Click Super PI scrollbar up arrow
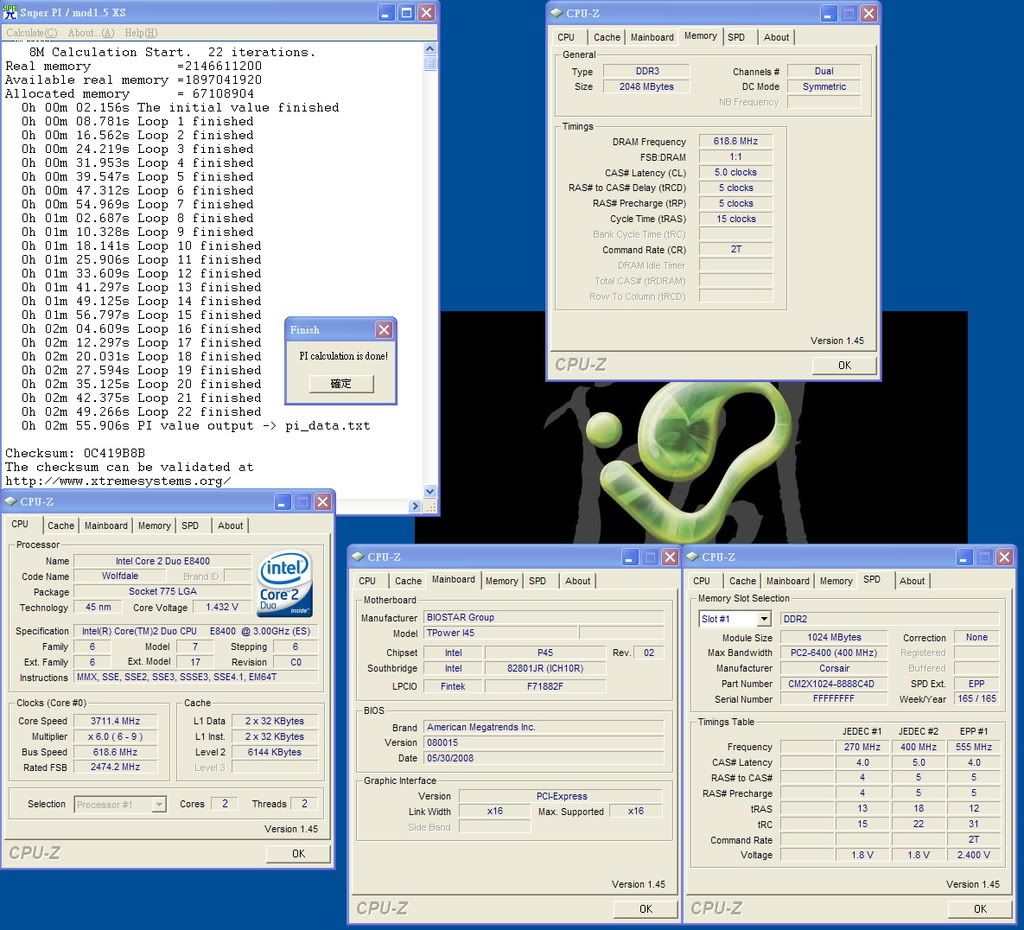 (431, 48)
